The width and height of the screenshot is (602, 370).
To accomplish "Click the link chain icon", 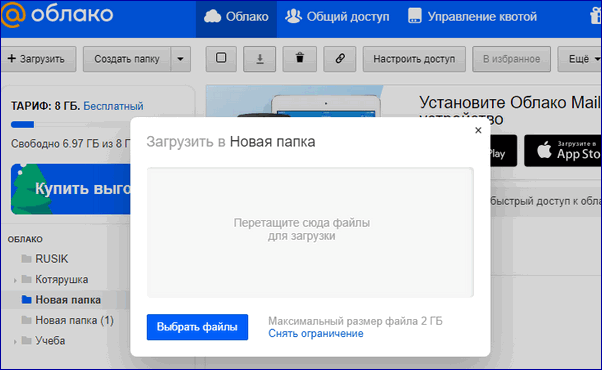I will [x=340, y=59].
